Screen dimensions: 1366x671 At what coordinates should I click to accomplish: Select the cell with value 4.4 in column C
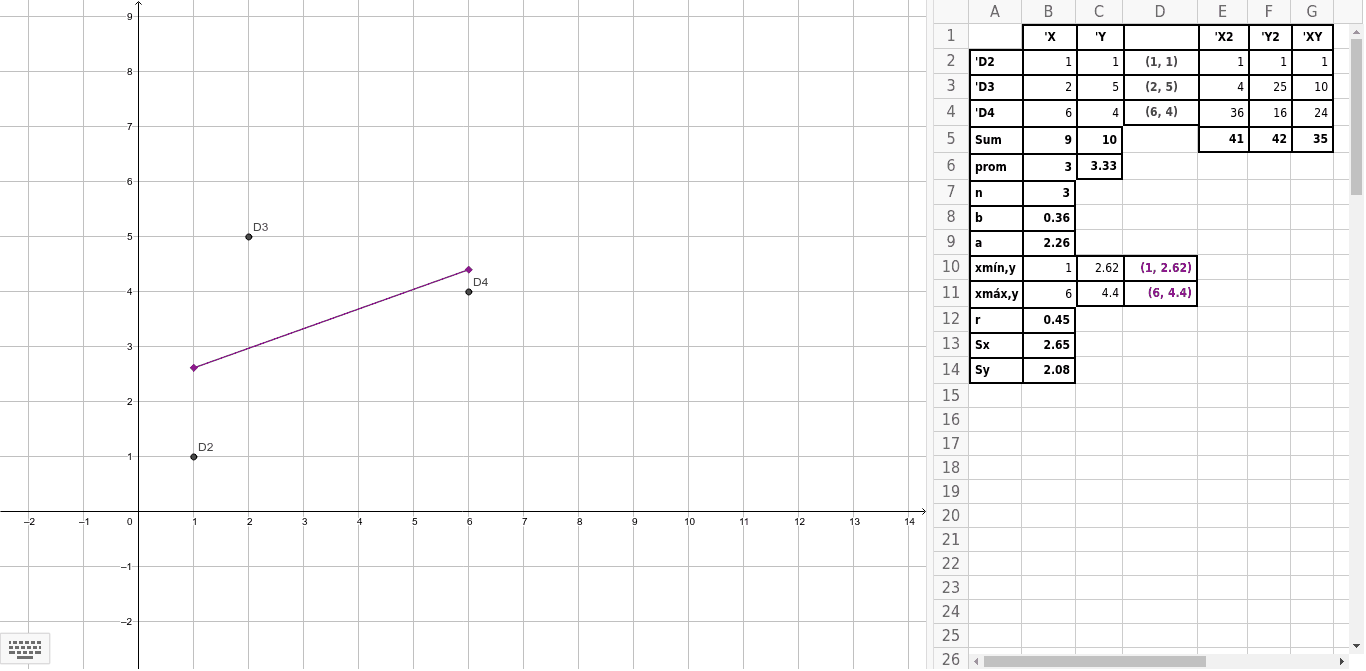(1099, 294)
